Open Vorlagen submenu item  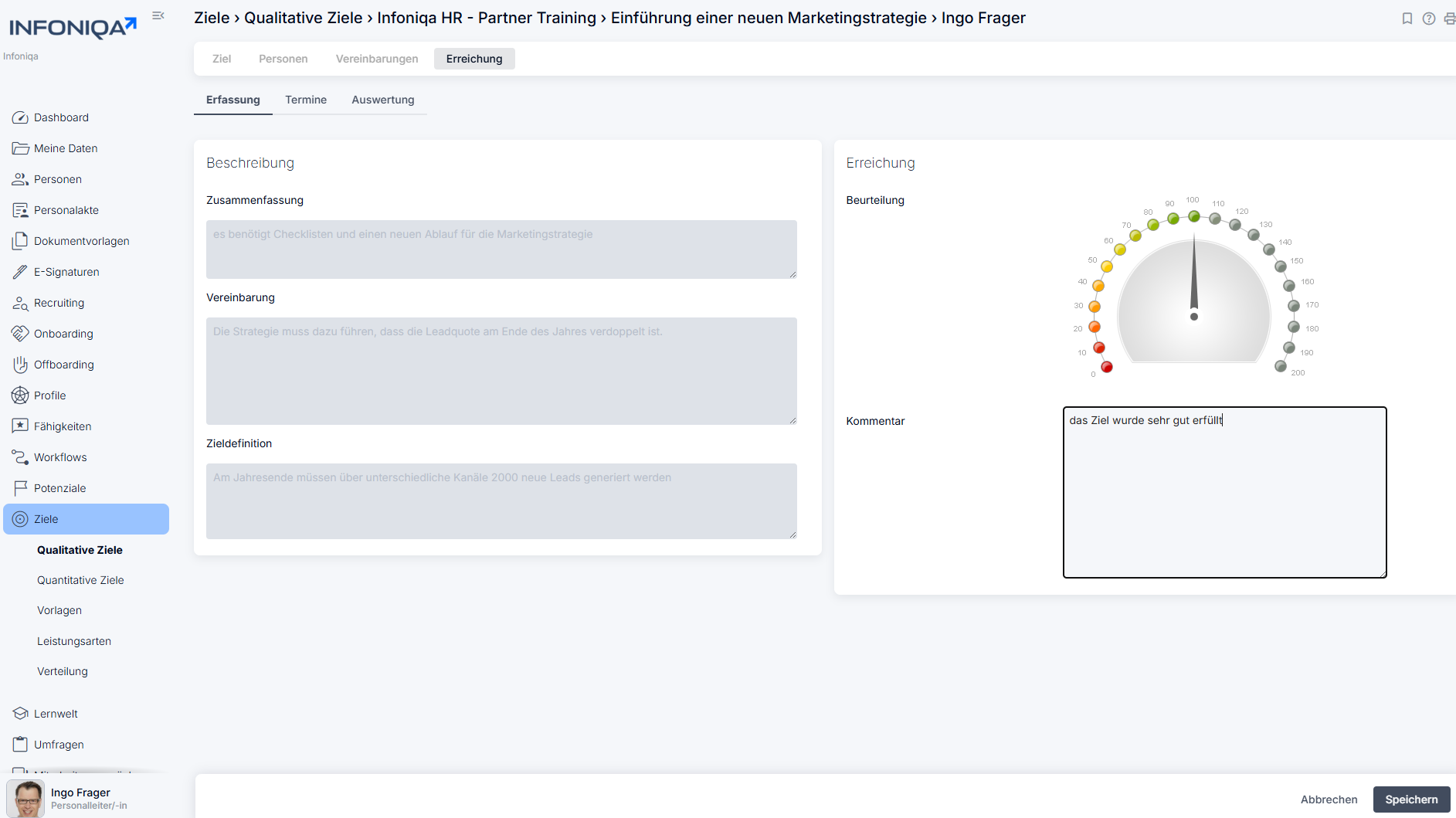(59, 610)
